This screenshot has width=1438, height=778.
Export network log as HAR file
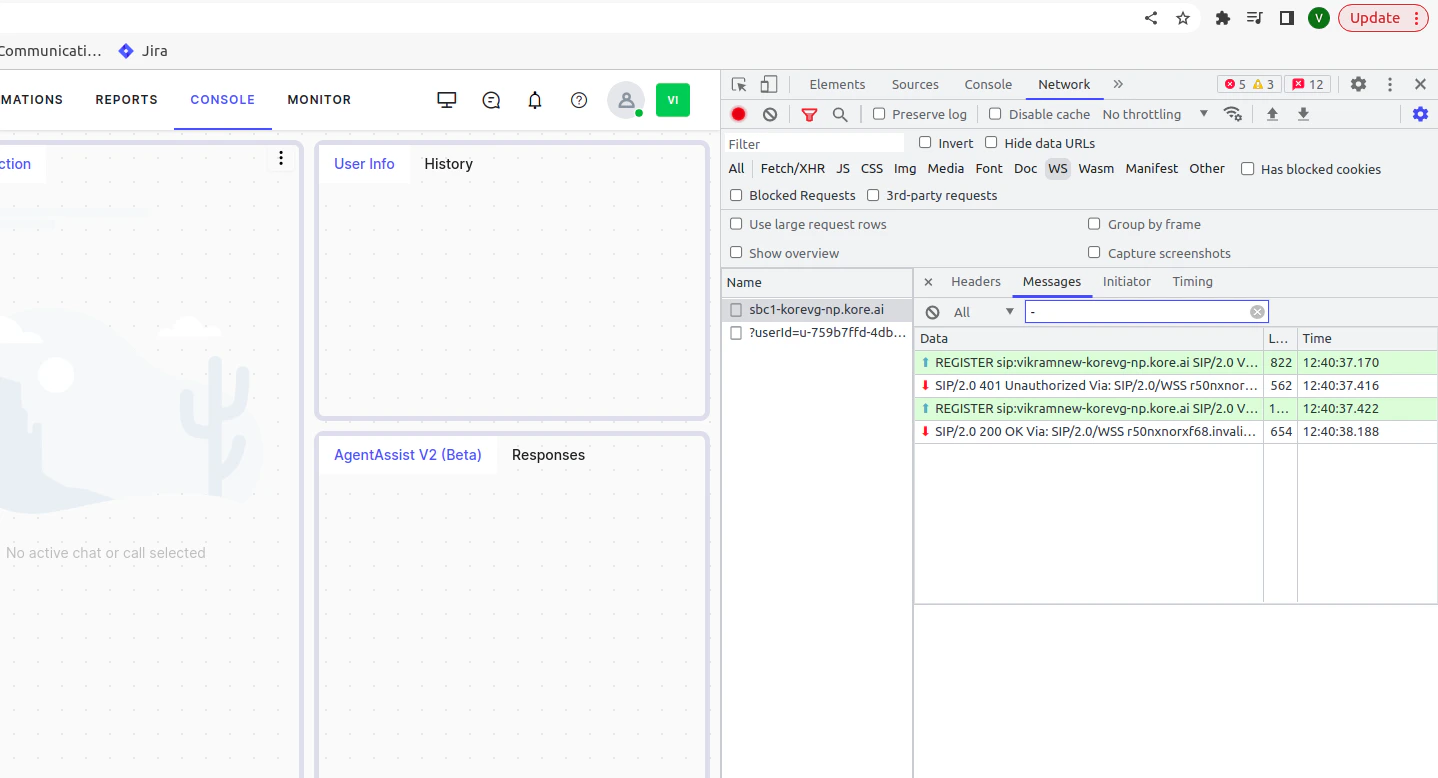(1303, 114)
